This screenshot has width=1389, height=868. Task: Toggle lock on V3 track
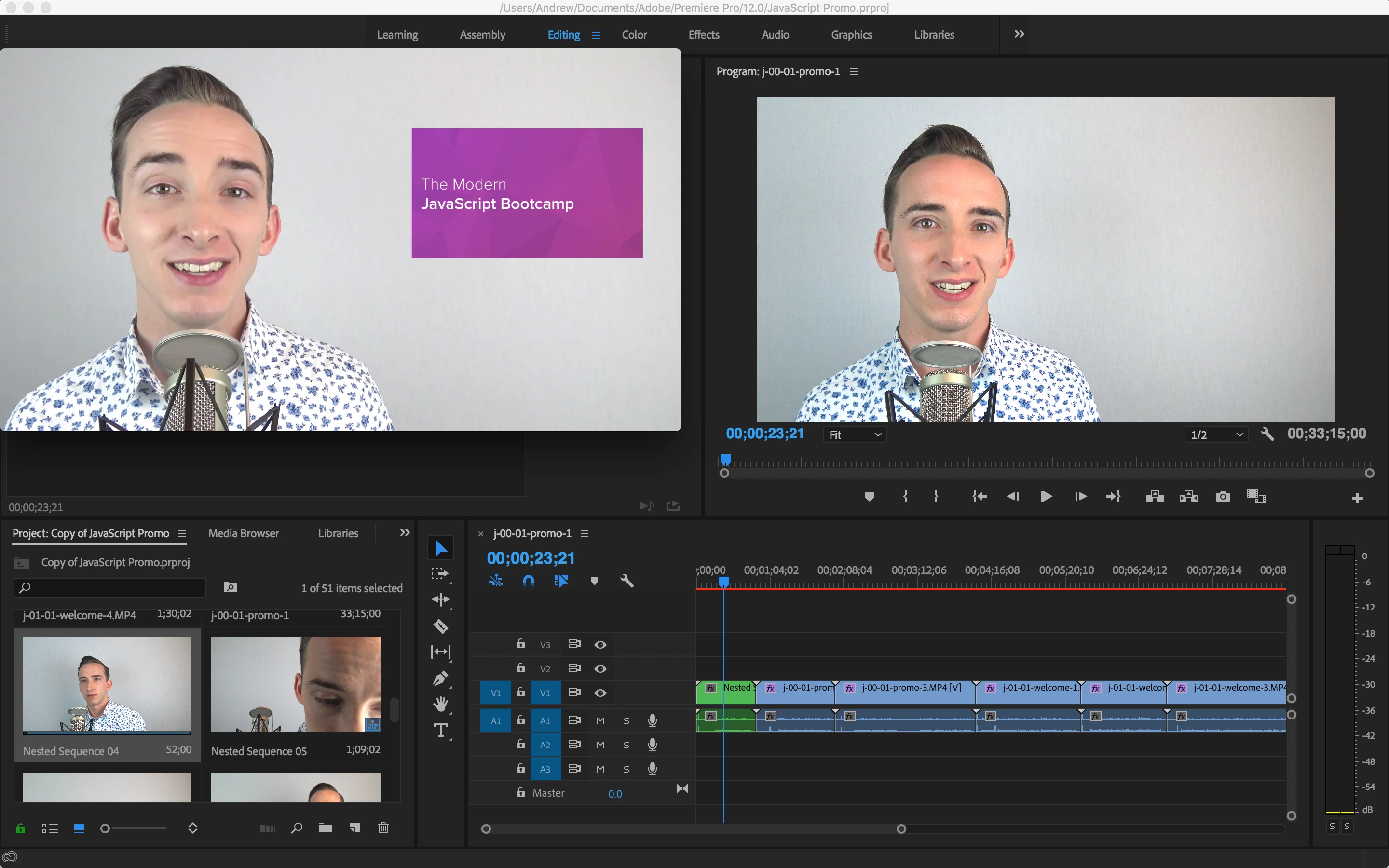tap(520, 644)
